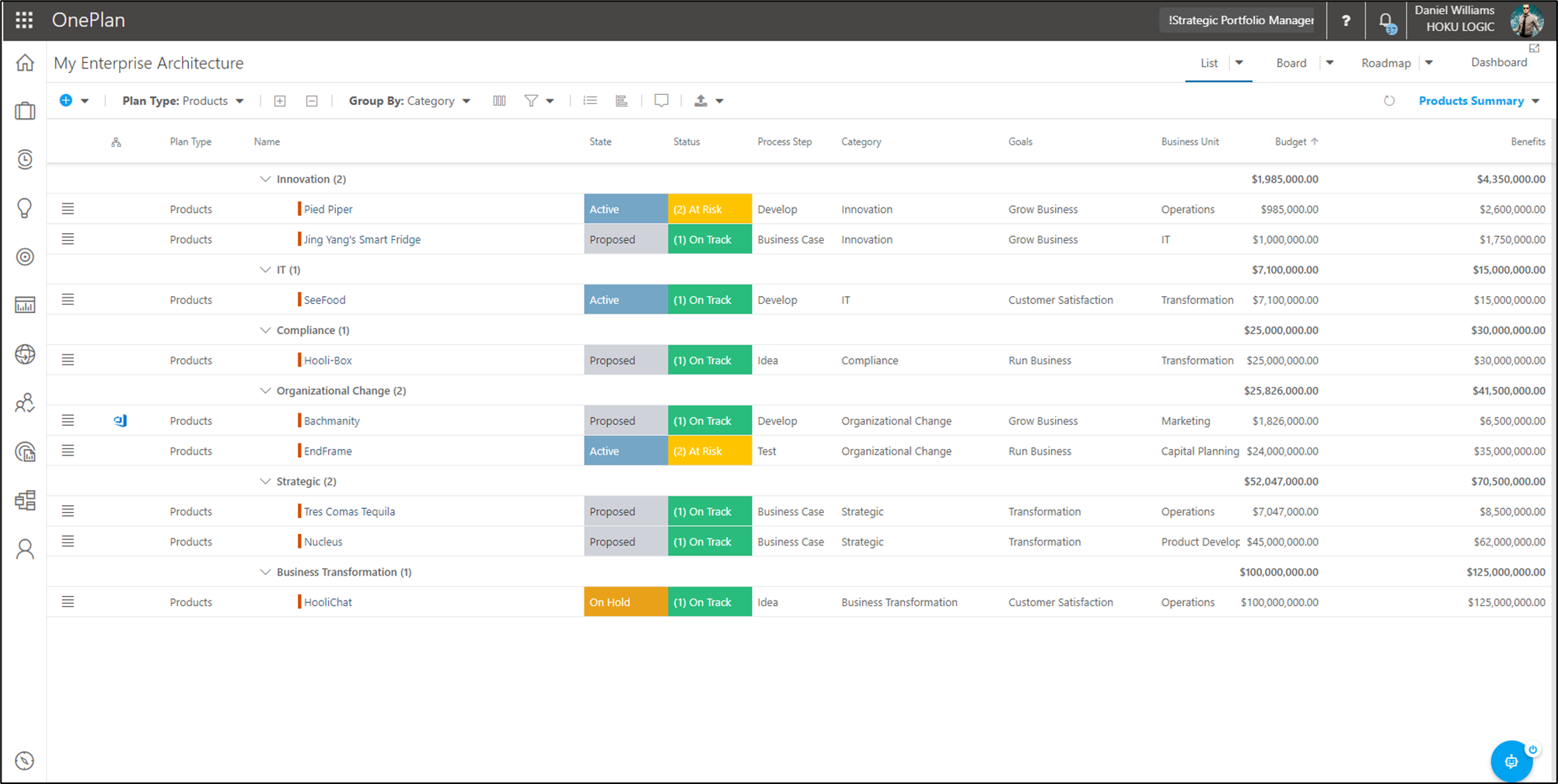Open the Group By: Category dropdown
Screen dimensions: 1558x784
tap(410, 101)
